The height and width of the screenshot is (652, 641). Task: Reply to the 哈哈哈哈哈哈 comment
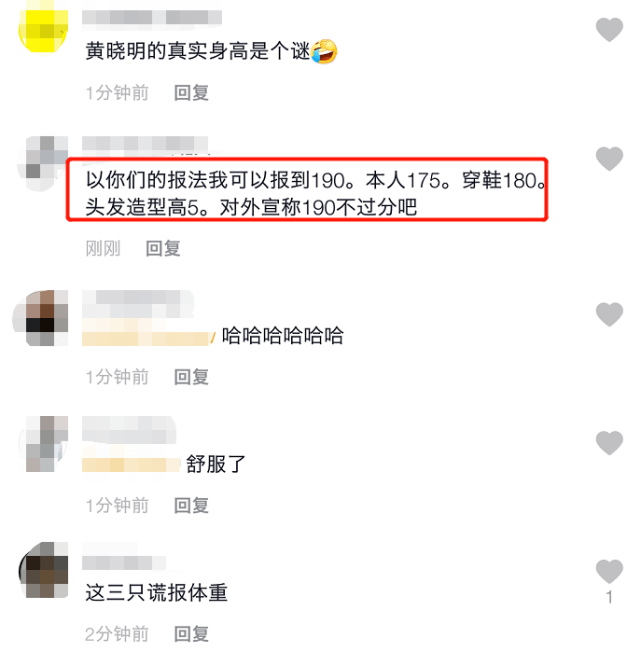[191, 377]
